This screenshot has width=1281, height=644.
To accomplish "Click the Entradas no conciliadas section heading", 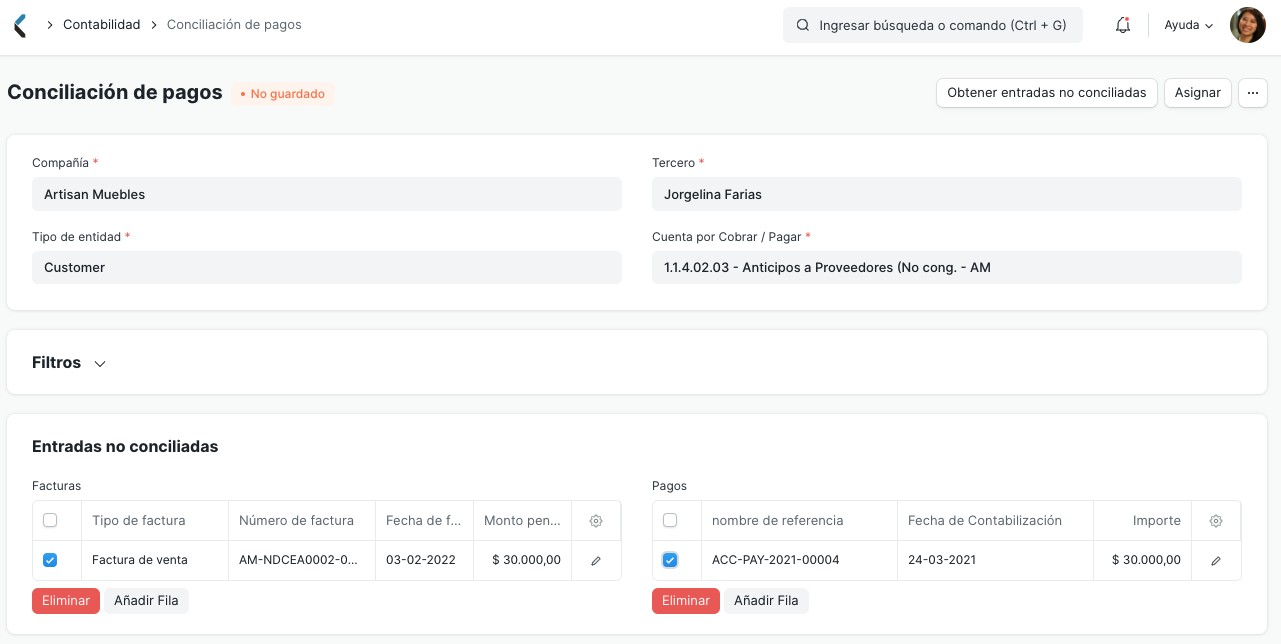I will point(125,446).
